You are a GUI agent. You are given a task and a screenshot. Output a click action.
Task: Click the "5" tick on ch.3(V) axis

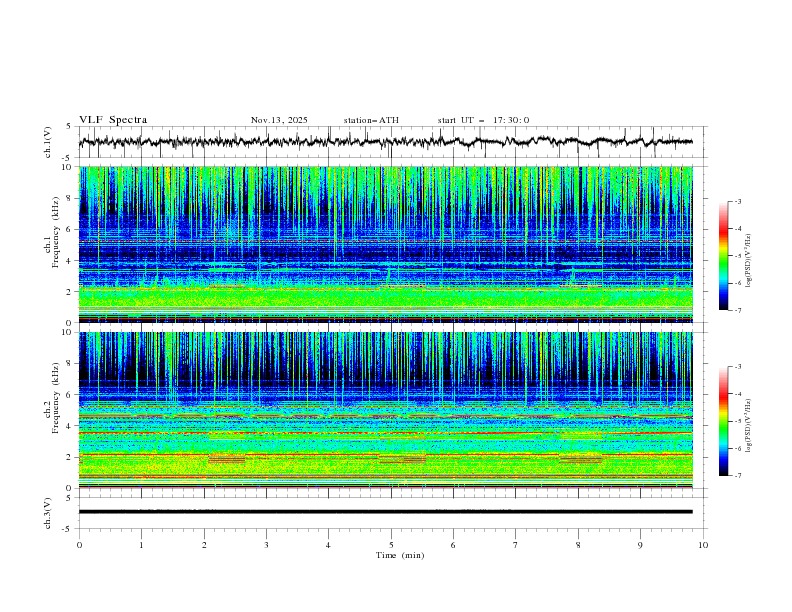tap(69, 497)
